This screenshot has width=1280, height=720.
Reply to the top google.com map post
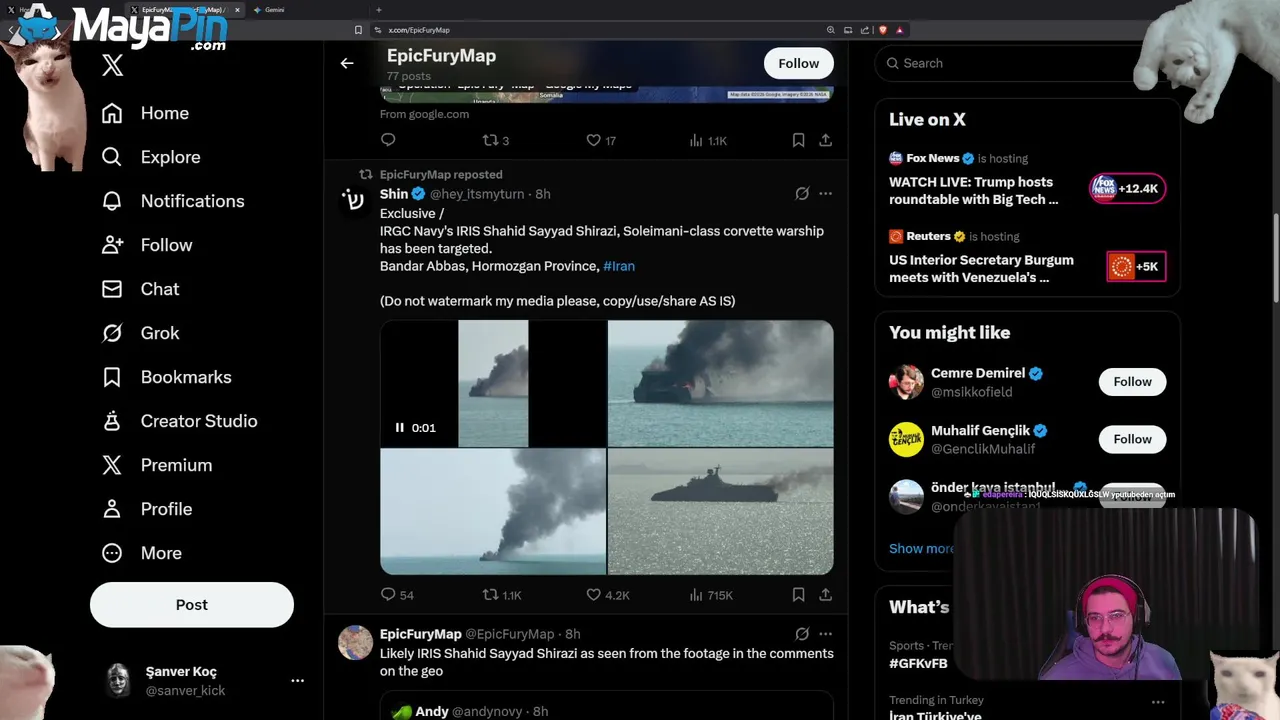[x=388, y=141]
